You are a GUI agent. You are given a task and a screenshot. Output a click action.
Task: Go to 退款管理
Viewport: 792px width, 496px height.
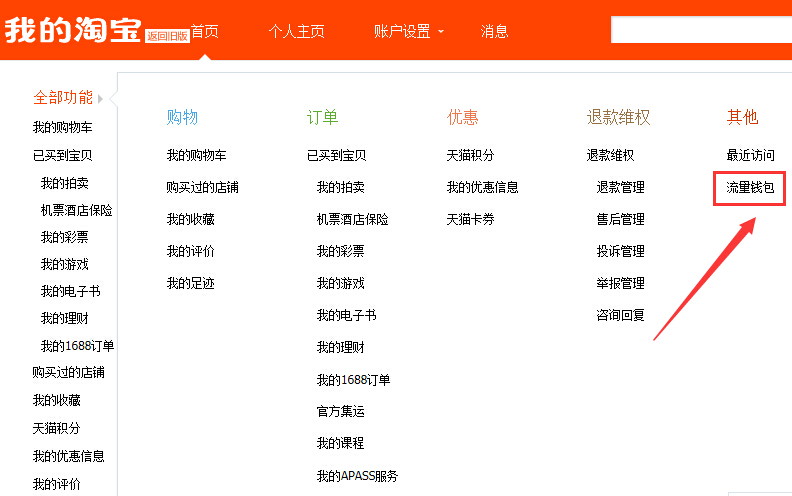[x=620, y=187]
